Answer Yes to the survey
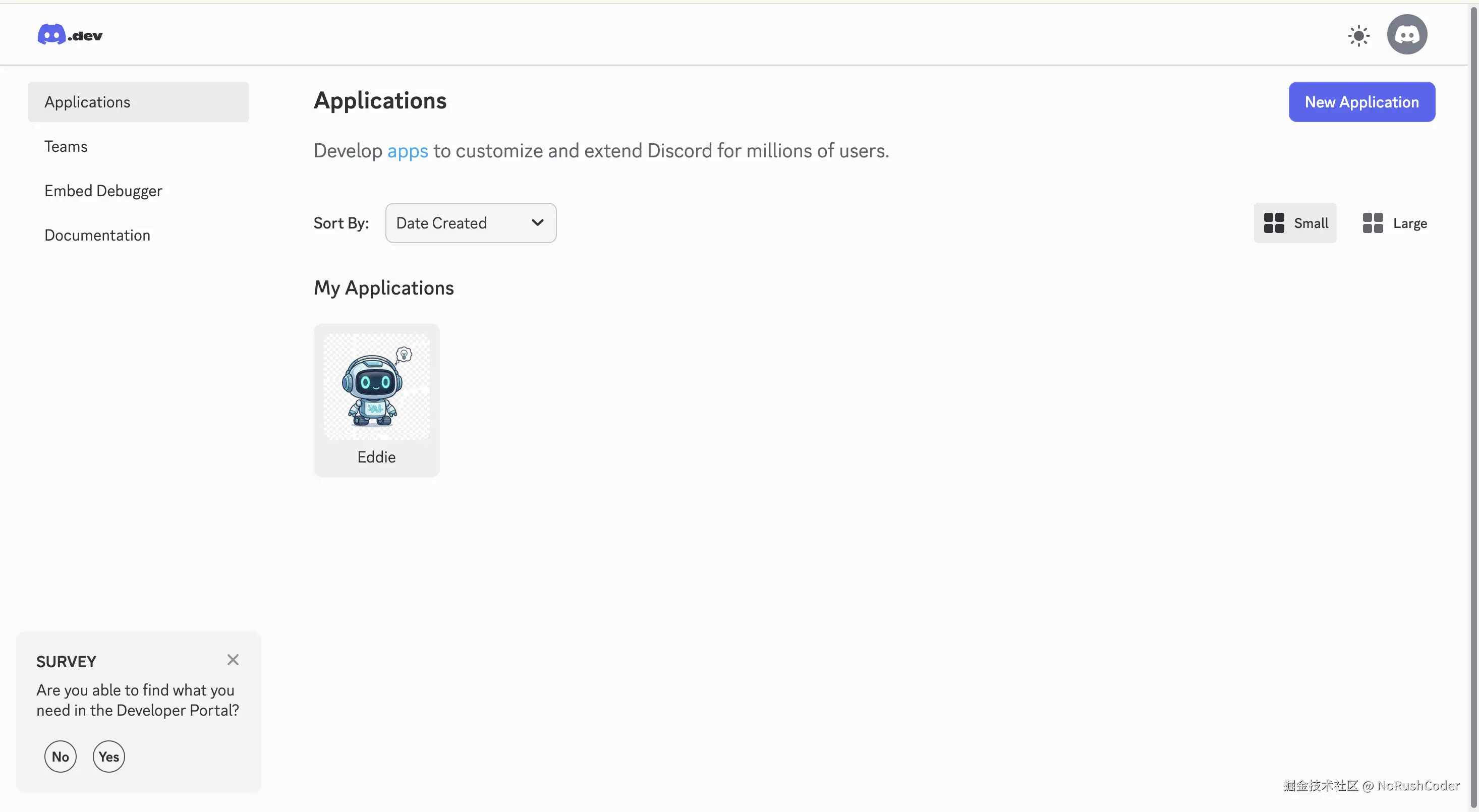 tap(108, 757)
